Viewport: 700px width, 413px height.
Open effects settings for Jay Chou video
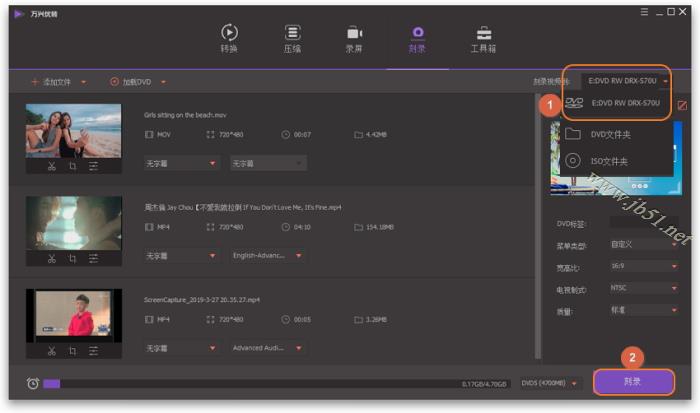click(93, 259)
